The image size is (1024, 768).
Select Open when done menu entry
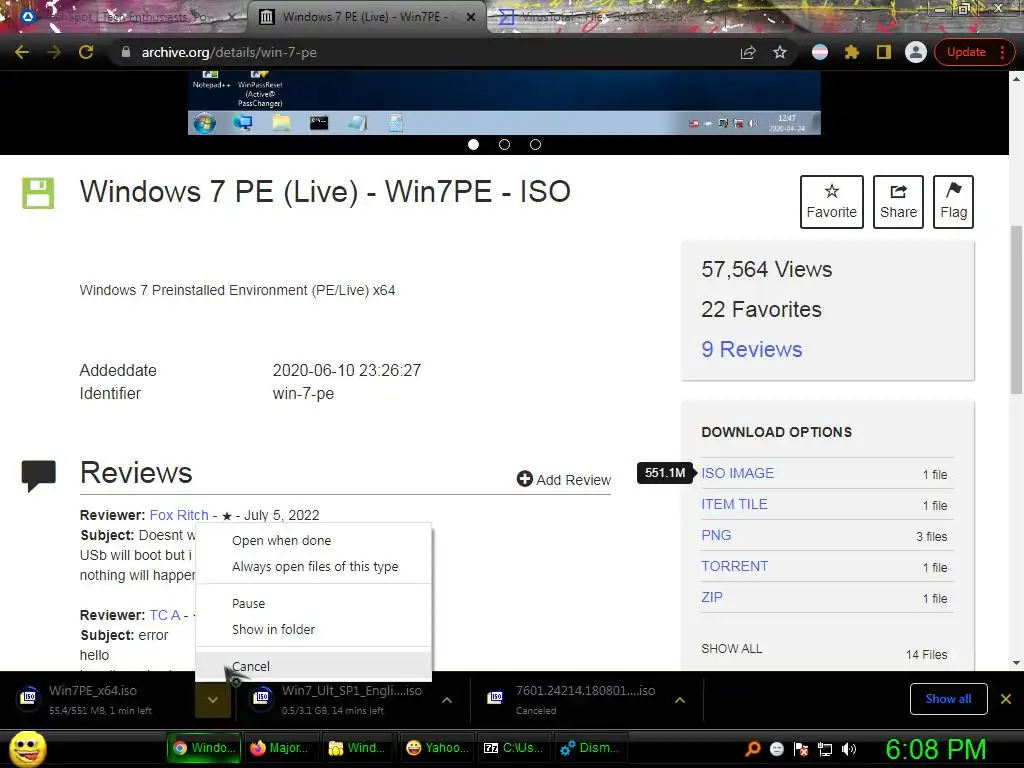313,541
